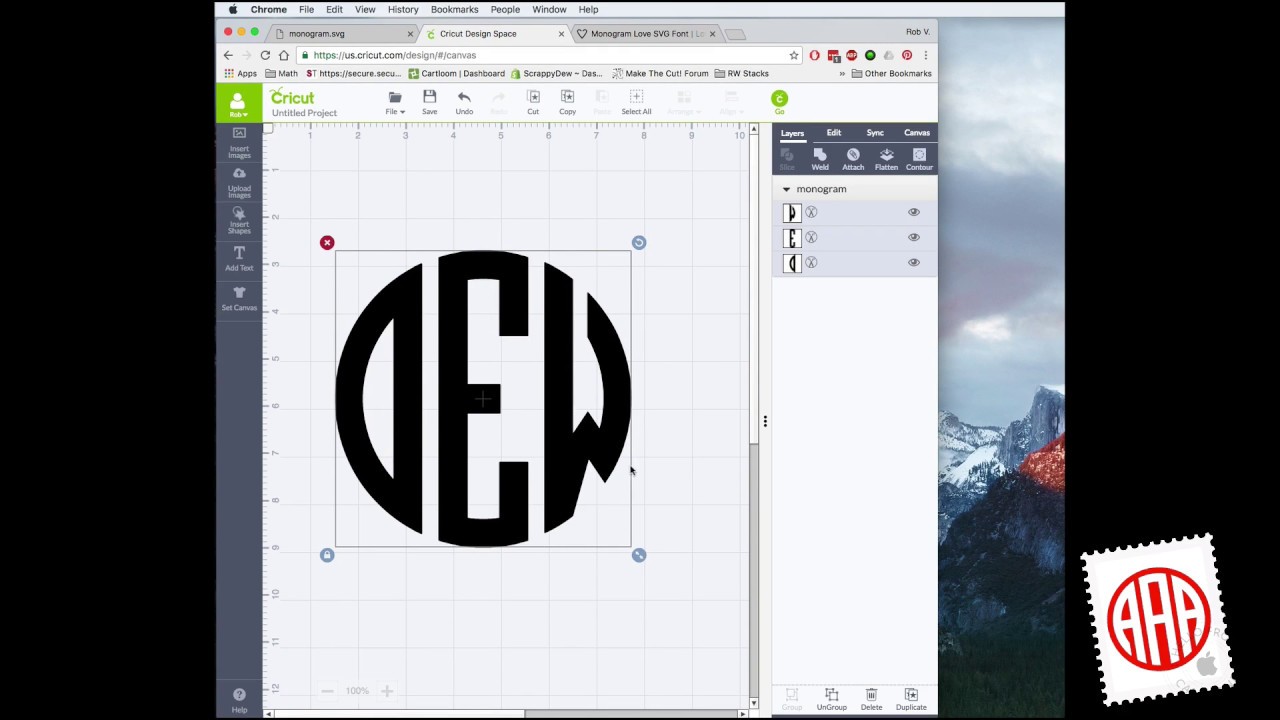The height and width of the screenshot is (720, 1280).
Task: Open Cricut Help in the sidebar
Action: [x=239, y=700]
